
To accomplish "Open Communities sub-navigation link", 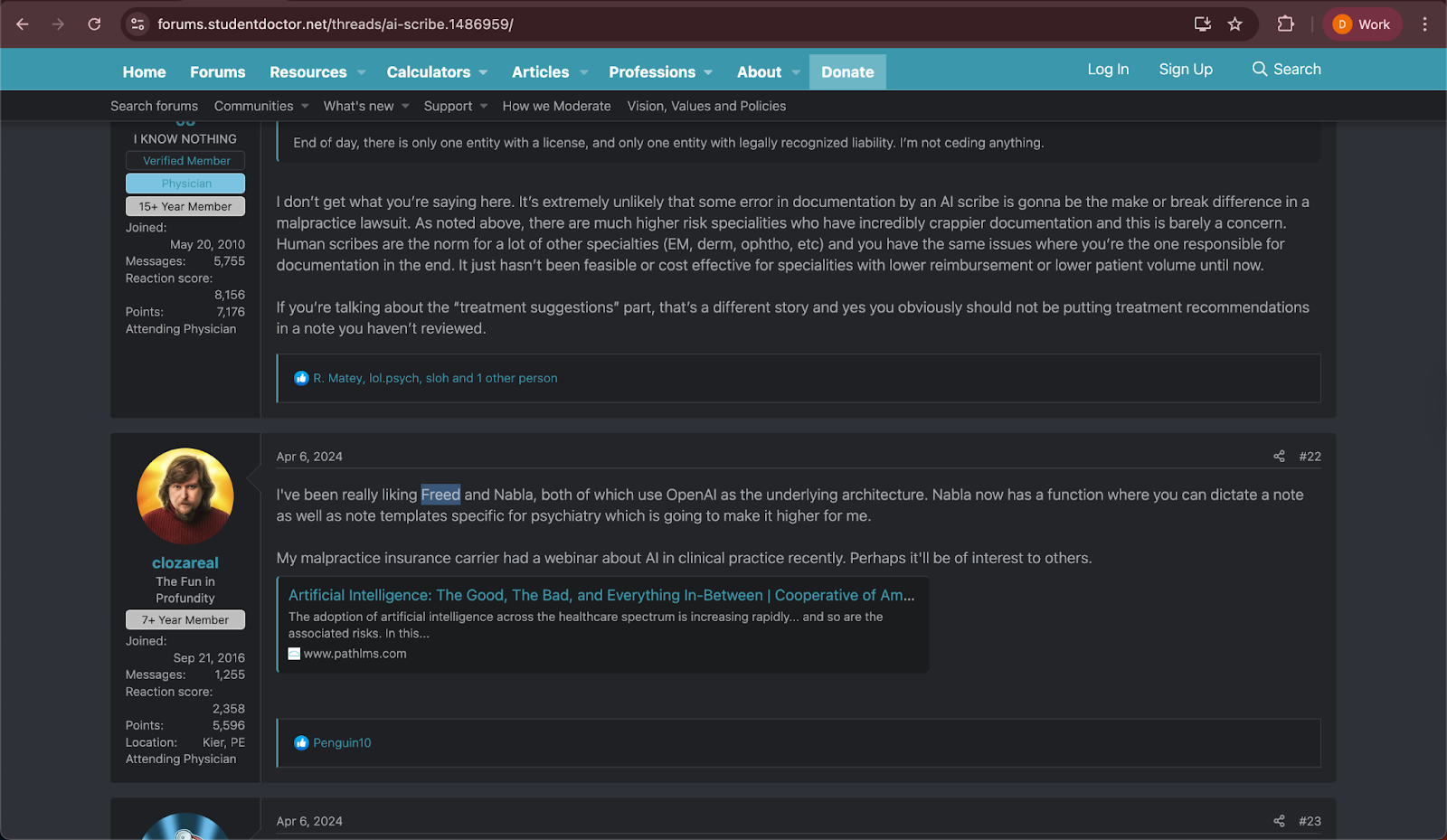I will (x=254, y=107).
